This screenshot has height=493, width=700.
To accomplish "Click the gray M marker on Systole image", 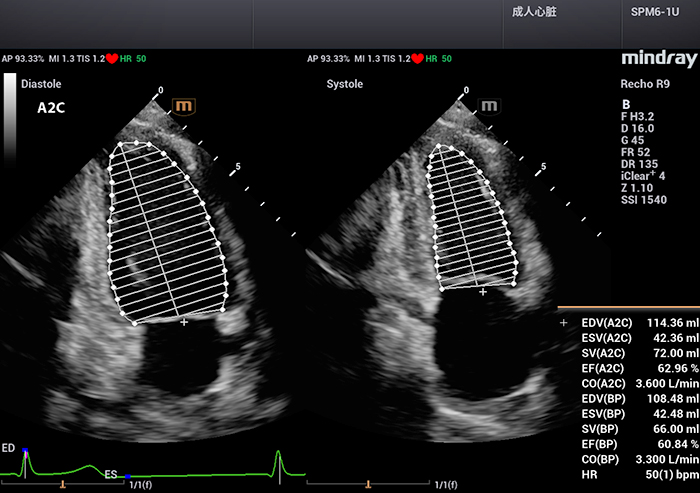I will tap(489, 105).
